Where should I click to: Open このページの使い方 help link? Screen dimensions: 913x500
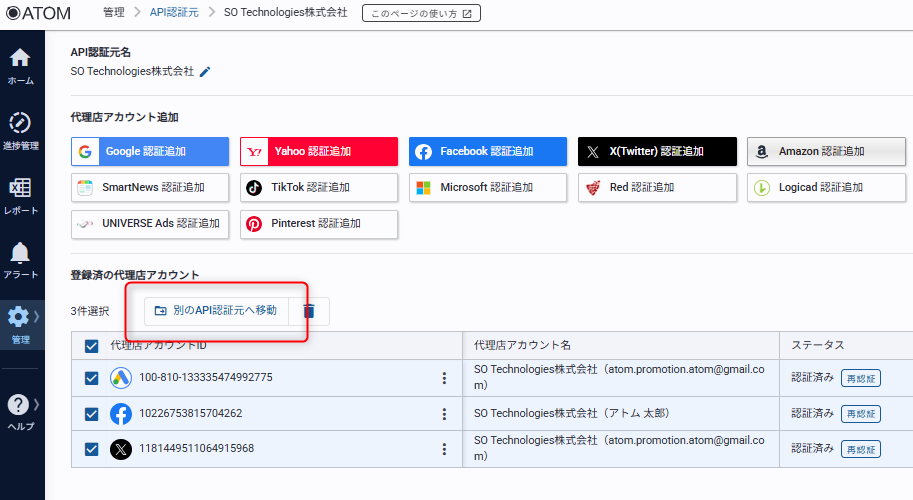[420, 13]
